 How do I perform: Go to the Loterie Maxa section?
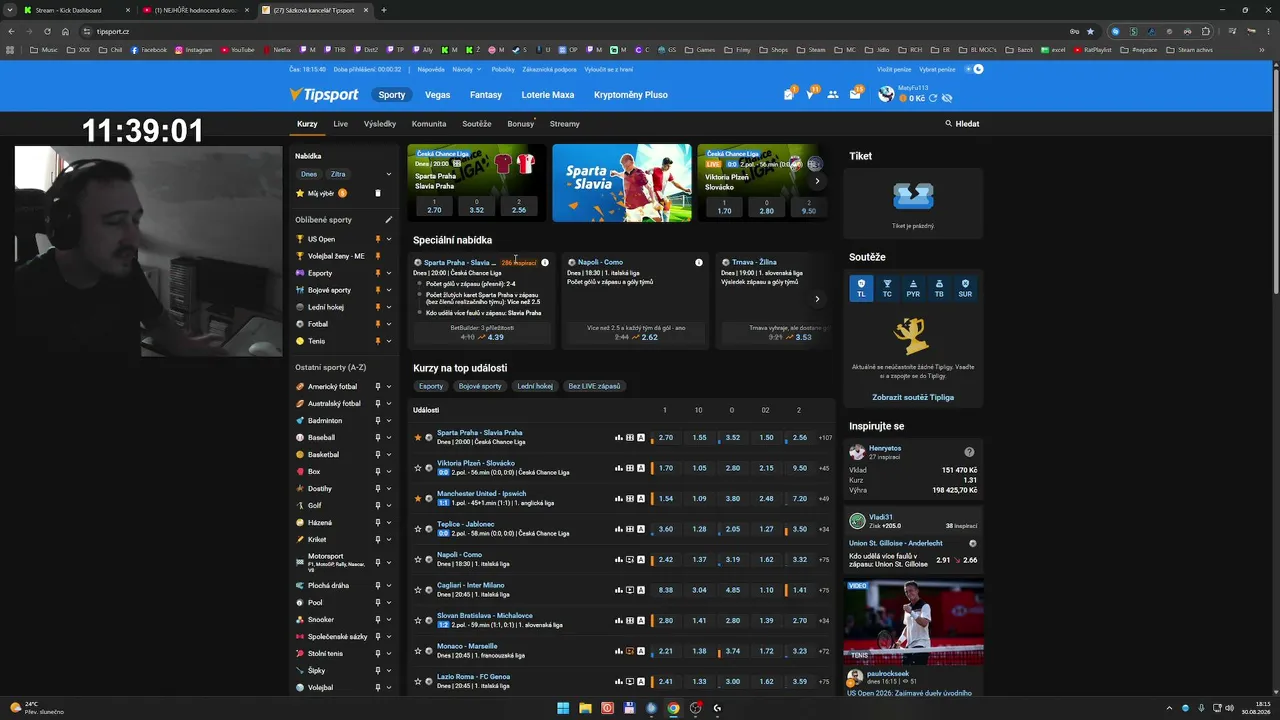[548, 95]
